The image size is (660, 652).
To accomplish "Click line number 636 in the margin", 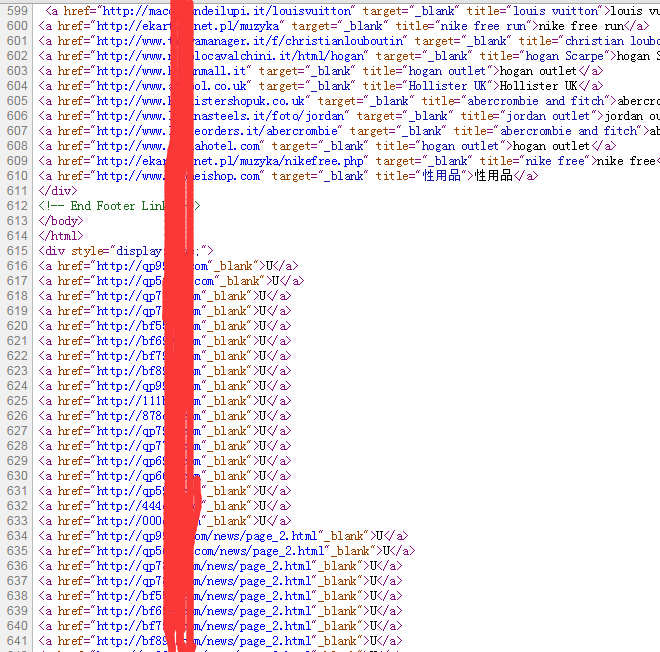I will pos(17,566).
